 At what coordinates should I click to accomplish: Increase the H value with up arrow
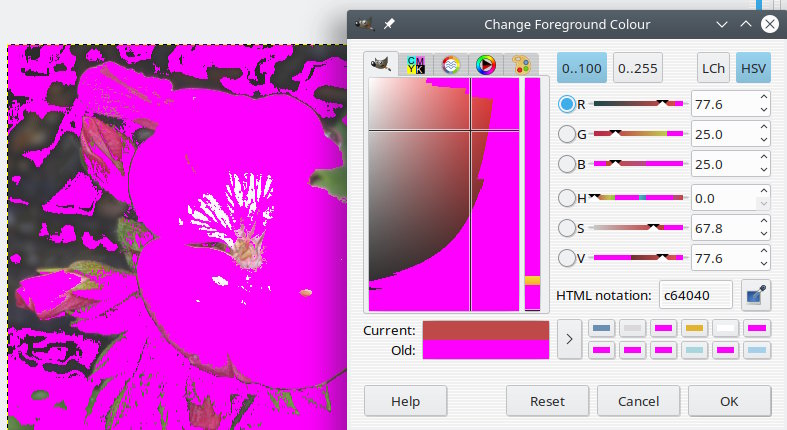tap(764, 191)
